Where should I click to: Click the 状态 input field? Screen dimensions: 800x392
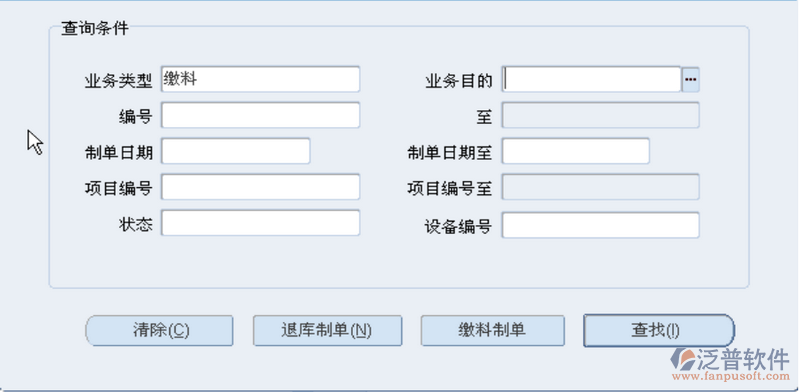pos(260,223)
